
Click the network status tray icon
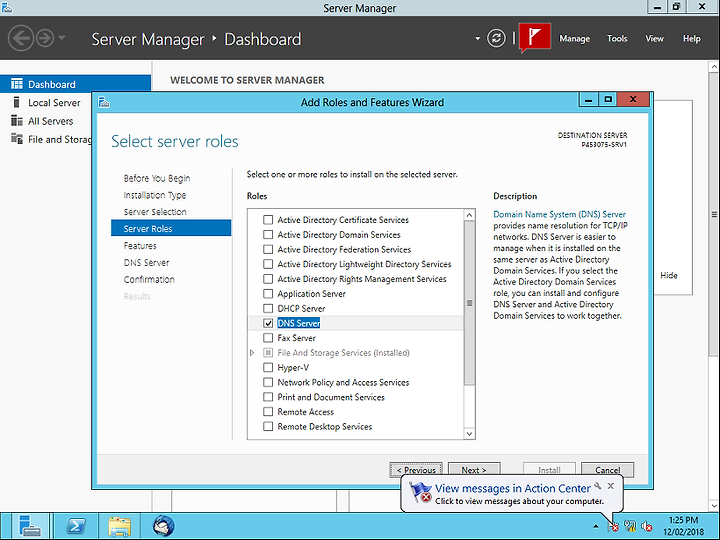coord(630,526)
